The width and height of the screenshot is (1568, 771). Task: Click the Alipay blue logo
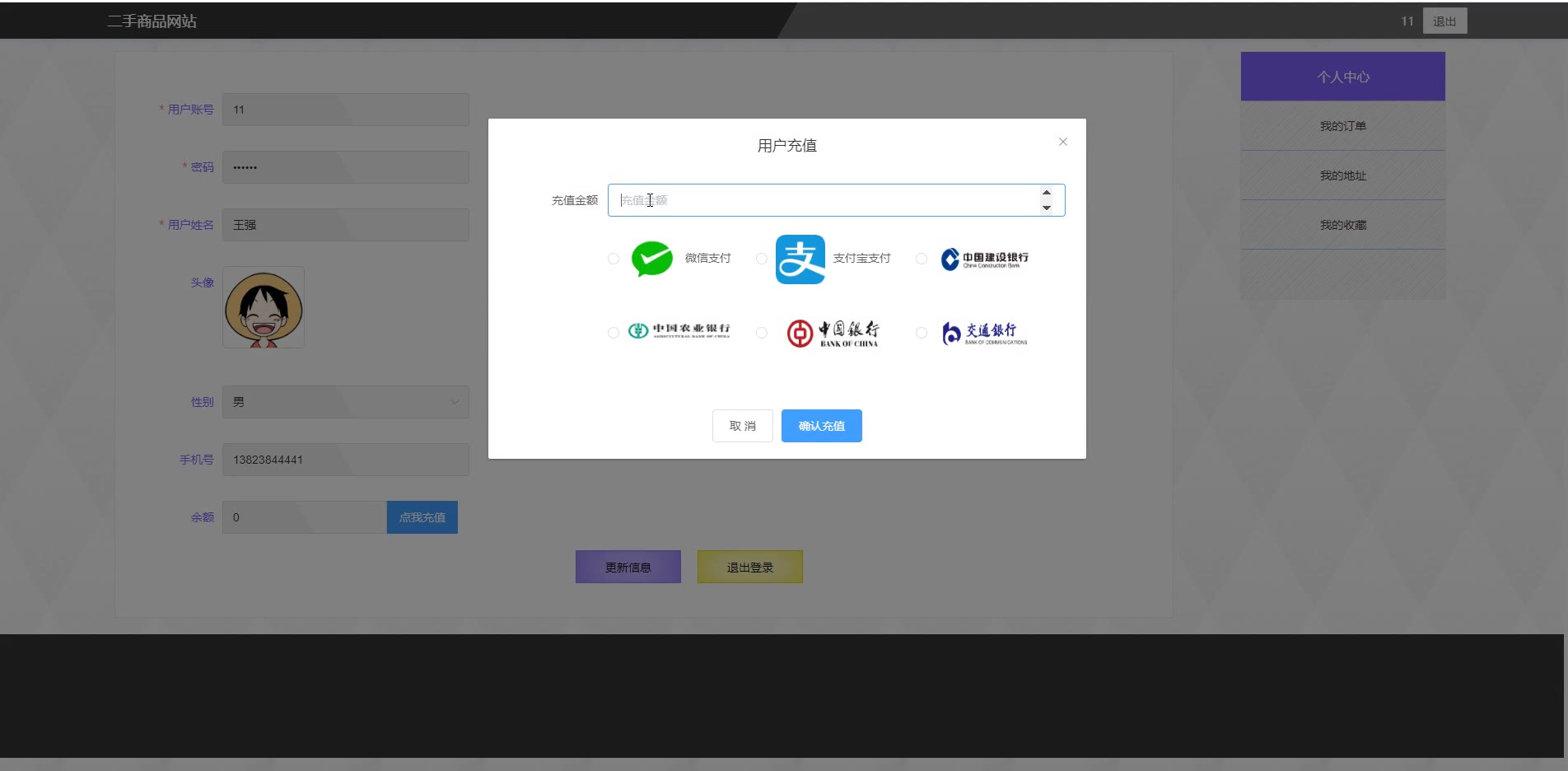click(x=800, y=259)
